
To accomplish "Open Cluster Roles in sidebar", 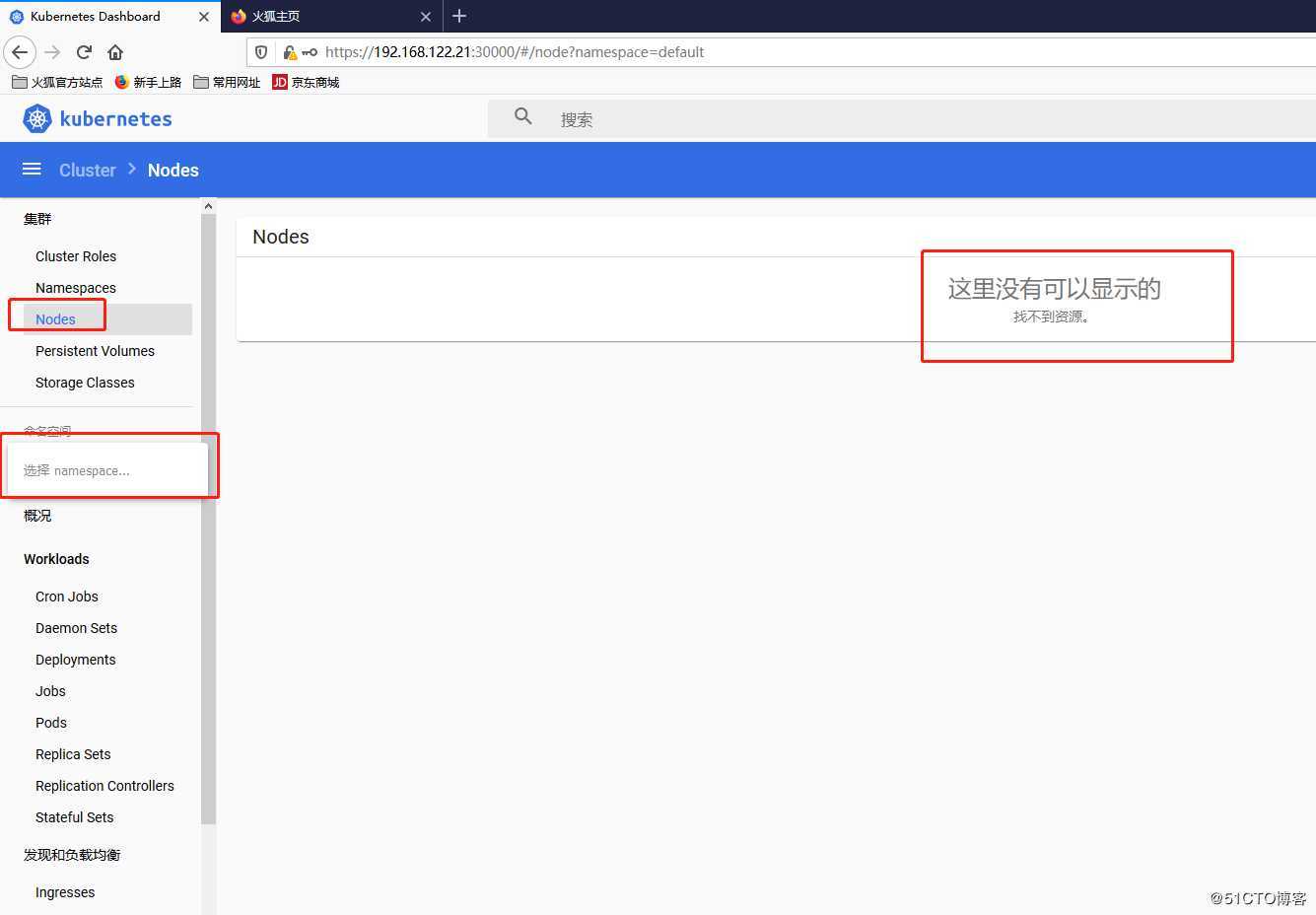I will click(76, 256).
